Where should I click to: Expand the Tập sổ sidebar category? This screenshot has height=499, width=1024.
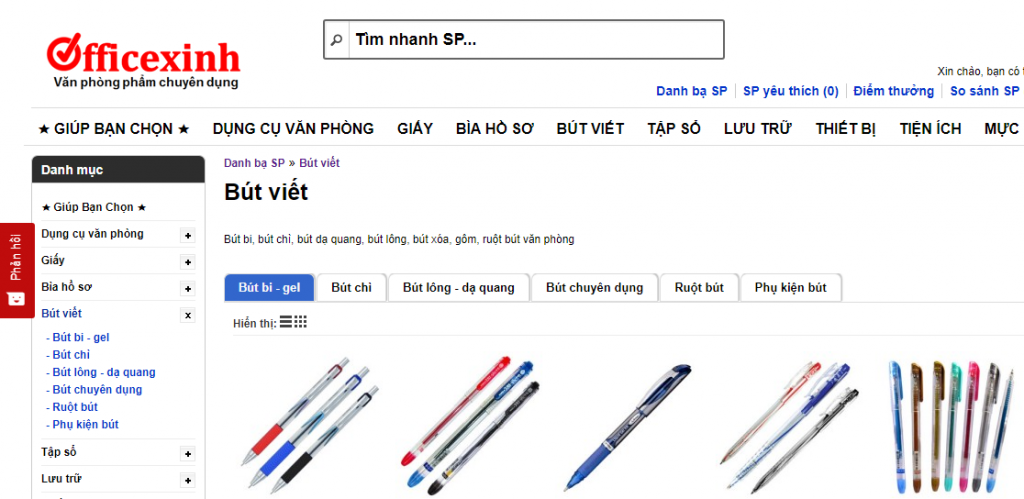[x=187, y=454]
